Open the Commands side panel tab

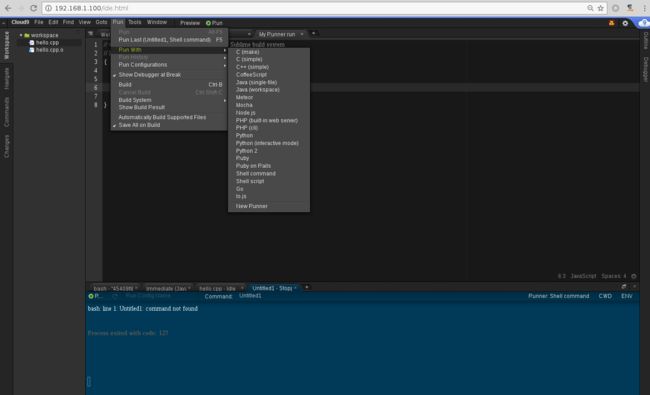pos(6,111)
